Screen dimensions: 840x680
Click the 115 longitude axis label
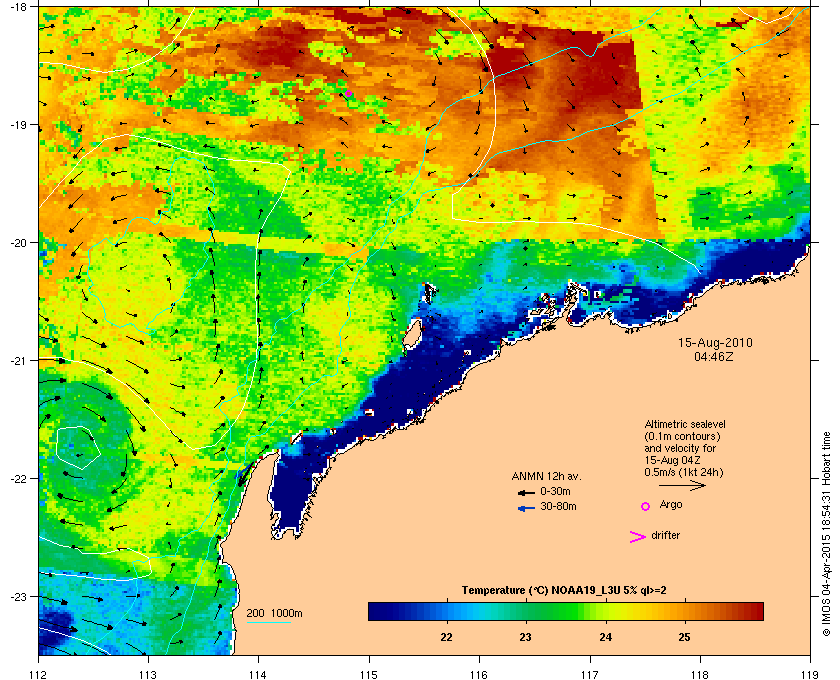369,674
